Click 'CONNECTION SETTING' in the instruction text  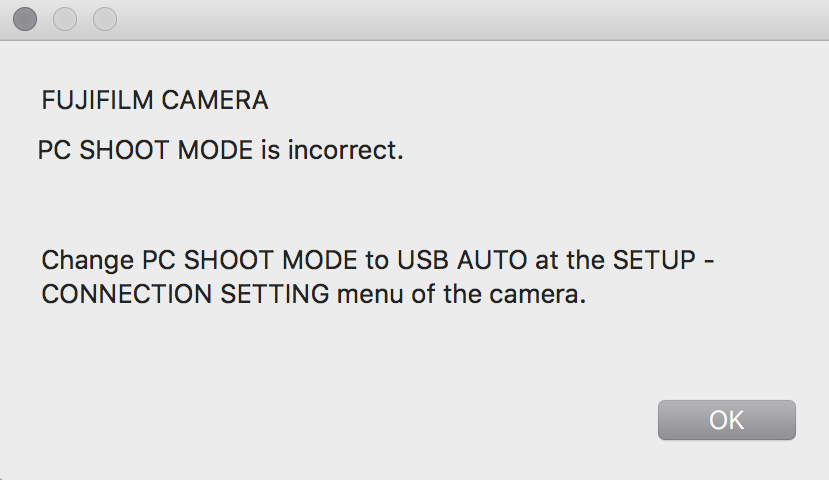click(x=186, y=297)
